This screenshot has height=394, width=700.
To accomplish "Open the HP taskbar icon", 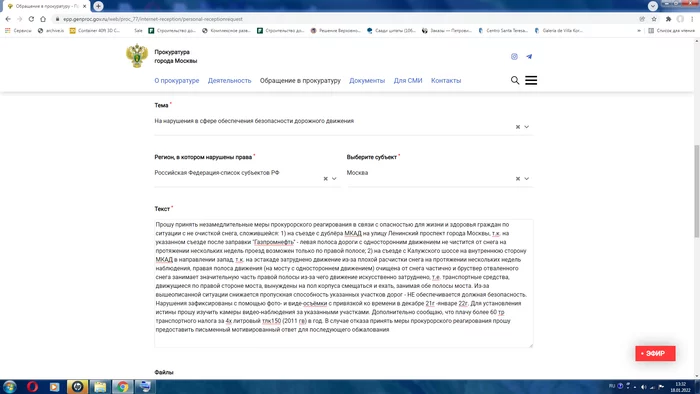I will [x=77, y=386].
